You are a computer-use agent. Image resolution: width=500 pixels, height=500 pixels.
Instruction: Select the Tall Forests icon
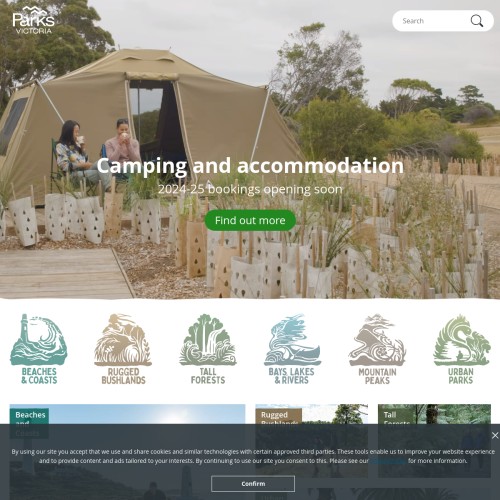[x=208, y=349]
